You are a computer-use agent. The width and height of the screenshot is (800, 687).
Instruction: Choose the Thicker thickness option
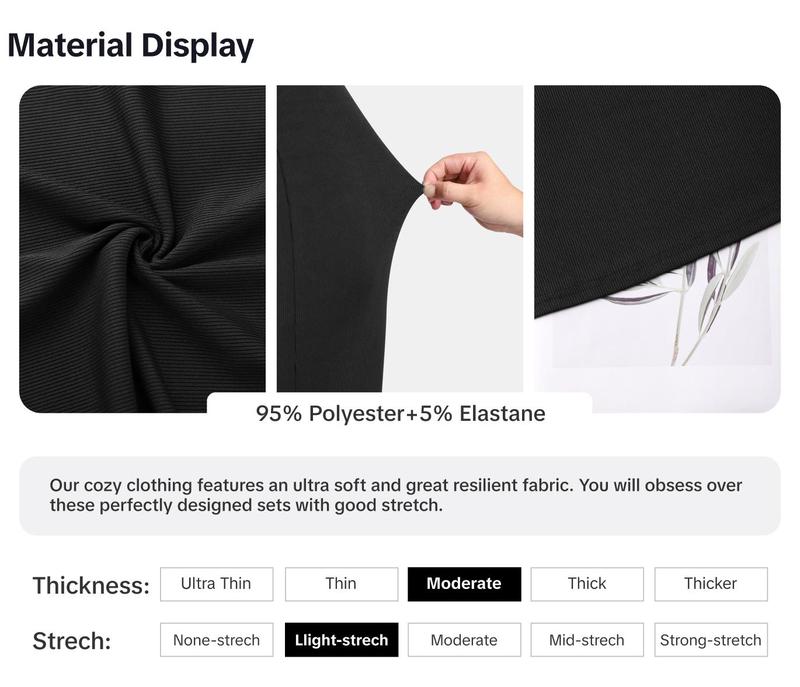click(711, 584)
